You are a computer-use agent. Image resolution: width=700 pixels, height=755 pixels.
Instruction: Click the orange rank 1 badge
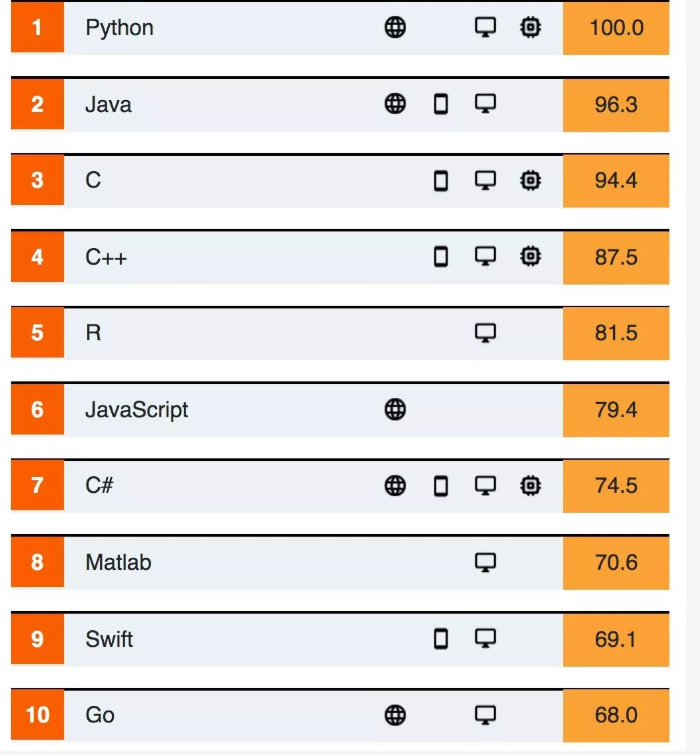coord(37,28)
